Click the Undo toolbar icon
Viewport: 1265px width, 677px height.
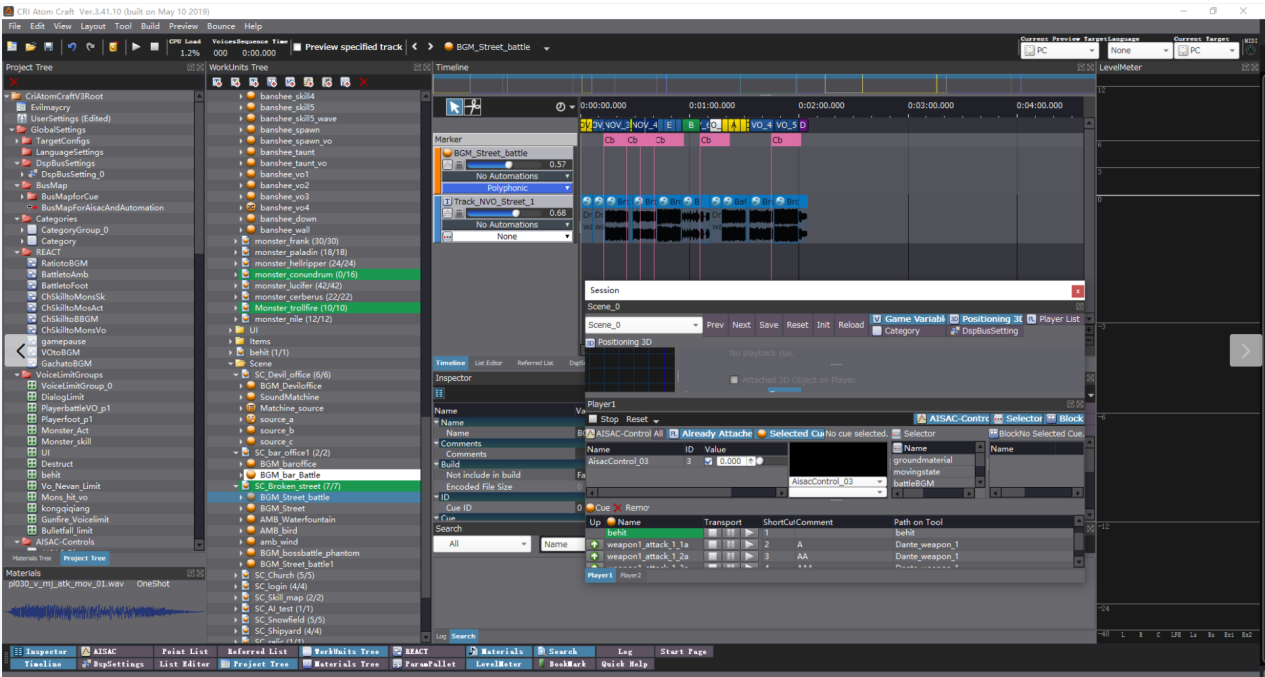coord(72,47)
